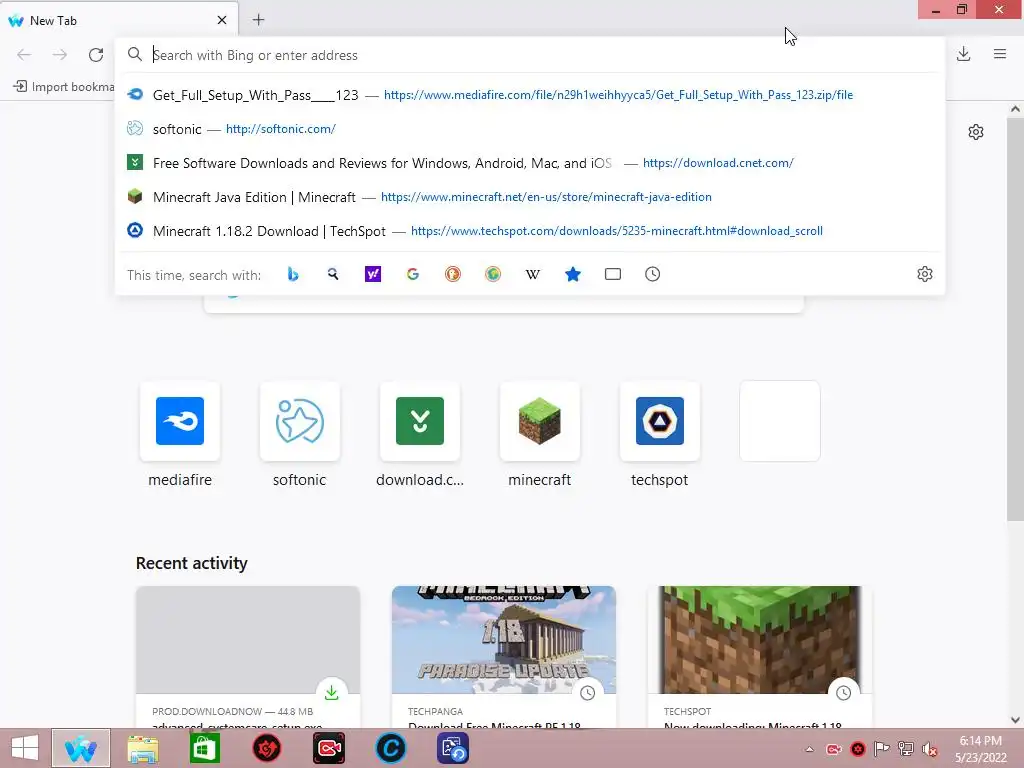Viewport: 1024px width, 768px height.
Task: Open new tab page personalize gear
Action: tap(976, 132)
